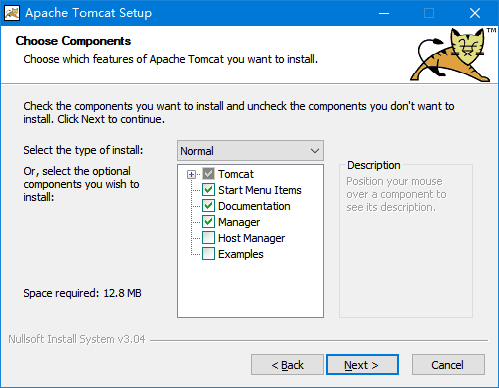Screen dimensions: 499x388
Task: Click the Next button
Action: pos(362,365)
